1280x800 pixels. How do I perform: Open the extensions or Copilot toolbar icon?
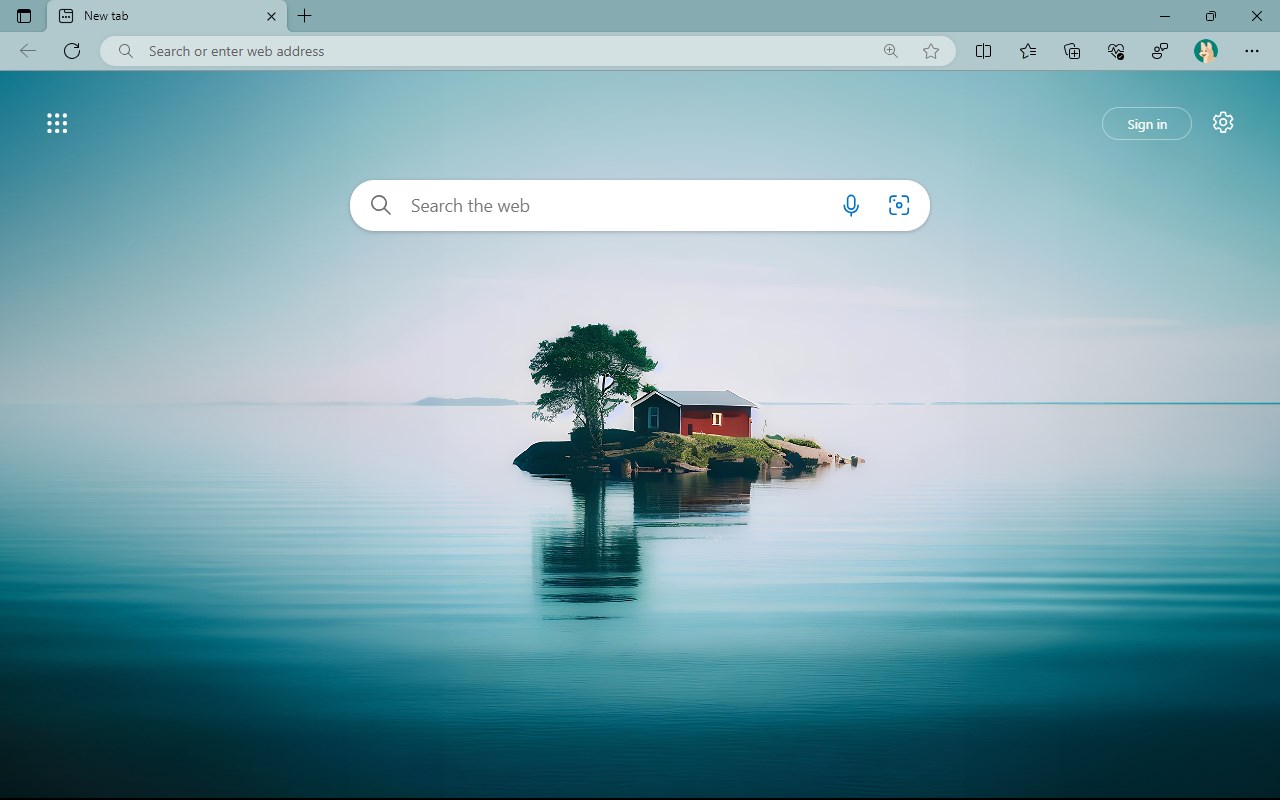(1160, 51)
